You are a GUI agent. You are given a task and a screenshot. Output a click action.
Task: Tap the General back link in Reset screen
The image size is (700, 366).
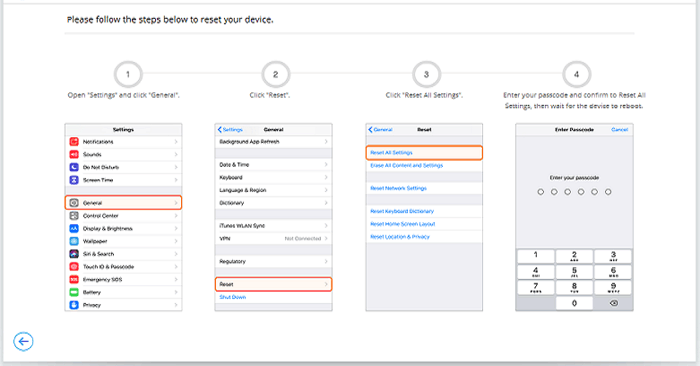click(x=380, y=129)
